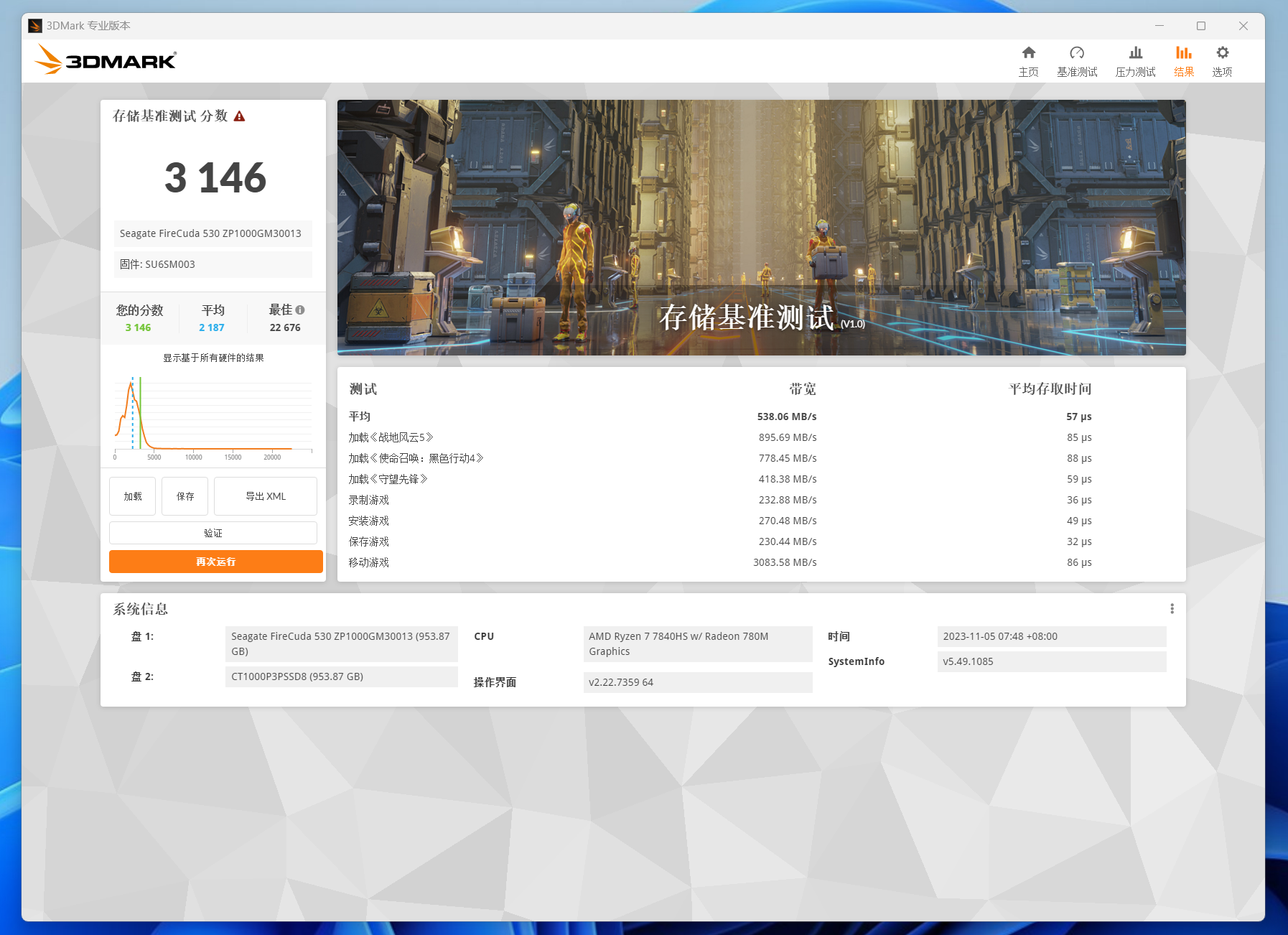Click the 验证 (Validate) button
This screenshot has width=1288, height=935.
[x=213, y=533]
